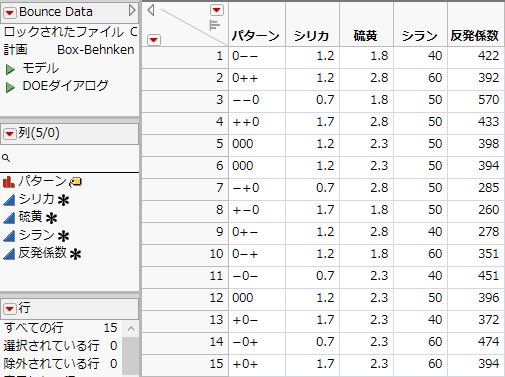505x377 pixels.
Task: Click the column search magnifier icon
Action: tap(6, 158)
